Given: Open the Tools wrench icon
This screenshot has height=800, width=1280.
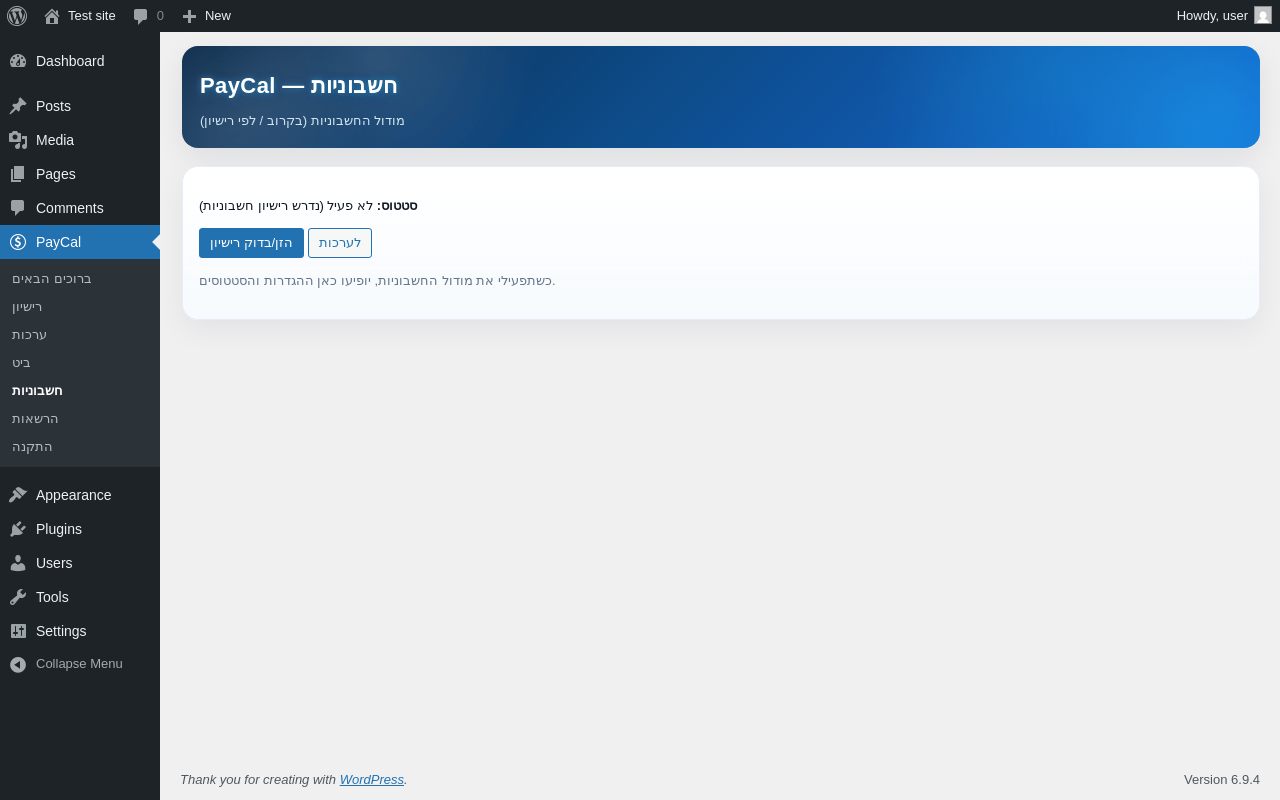Looking at the screenshot, I should pos(18,597).
